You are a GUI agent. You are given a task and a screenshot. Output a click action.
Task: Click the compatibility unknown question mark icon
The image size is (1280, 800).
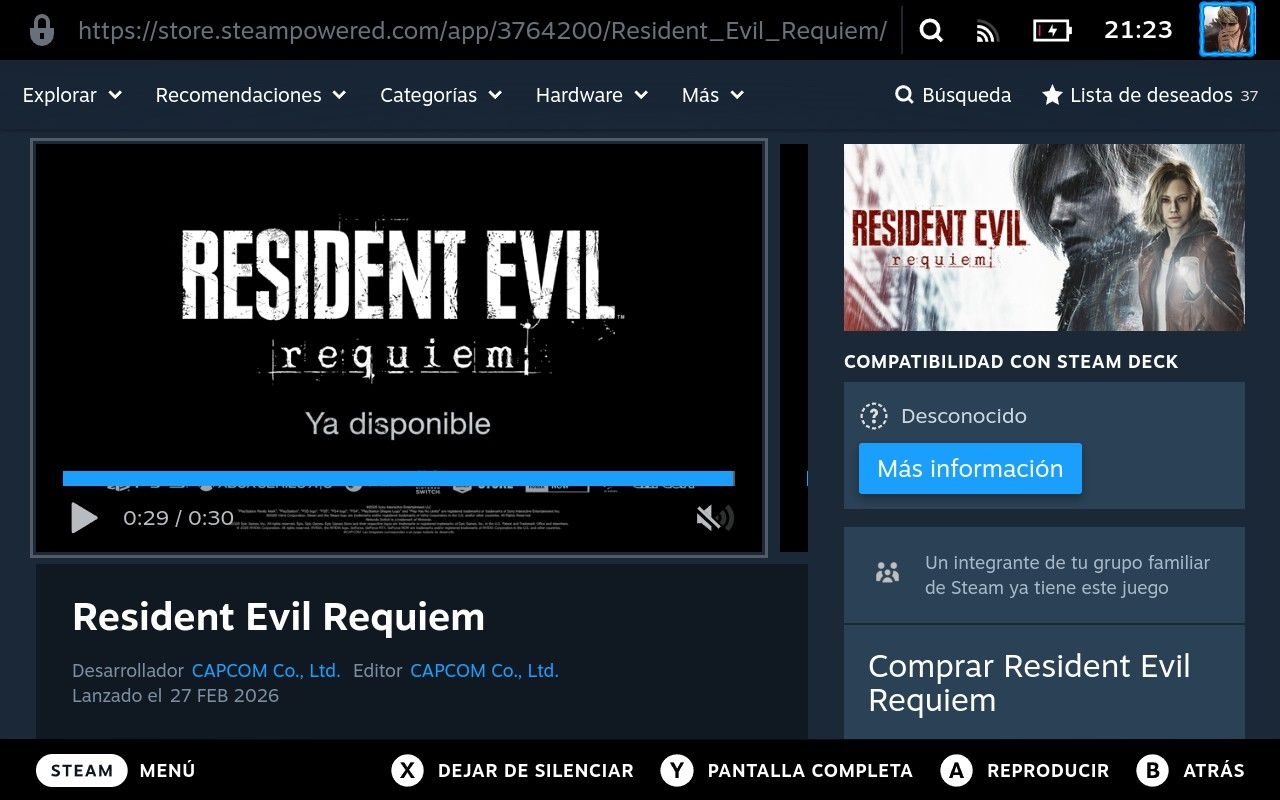pos(874,416)
